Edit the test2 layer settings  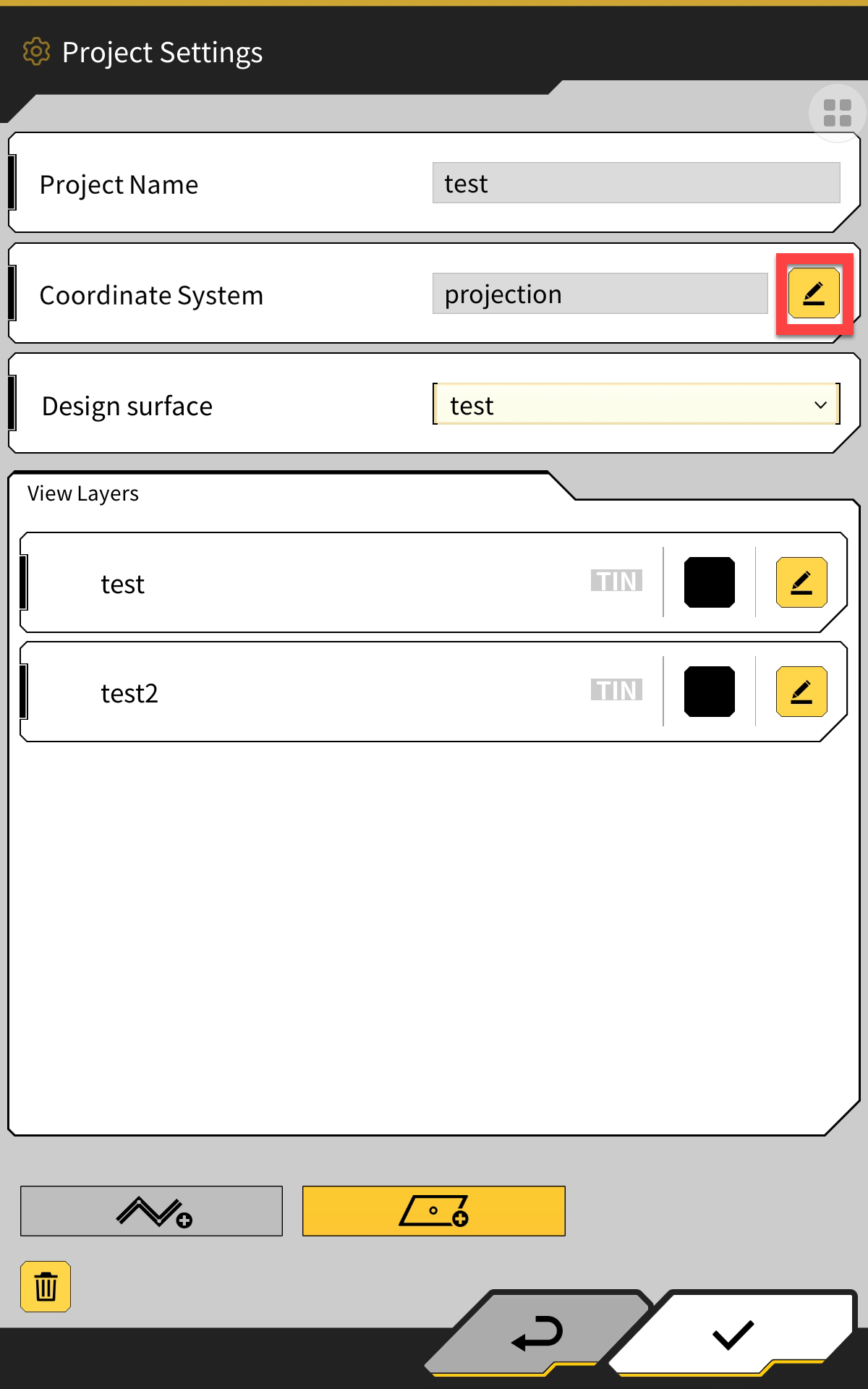[801, 692]
